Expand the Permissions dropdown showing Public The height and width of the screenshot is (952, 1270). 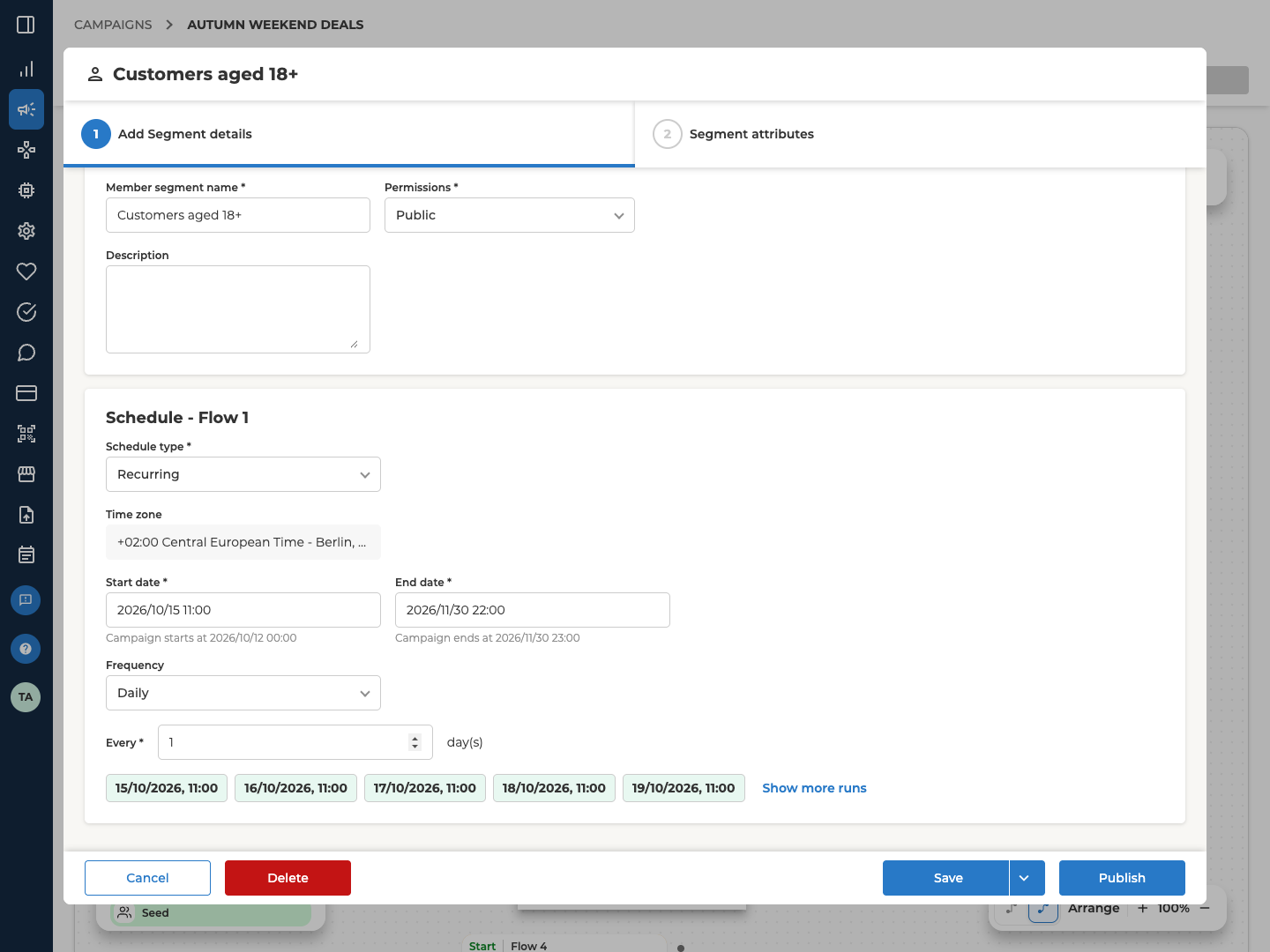tap(510, 215)
